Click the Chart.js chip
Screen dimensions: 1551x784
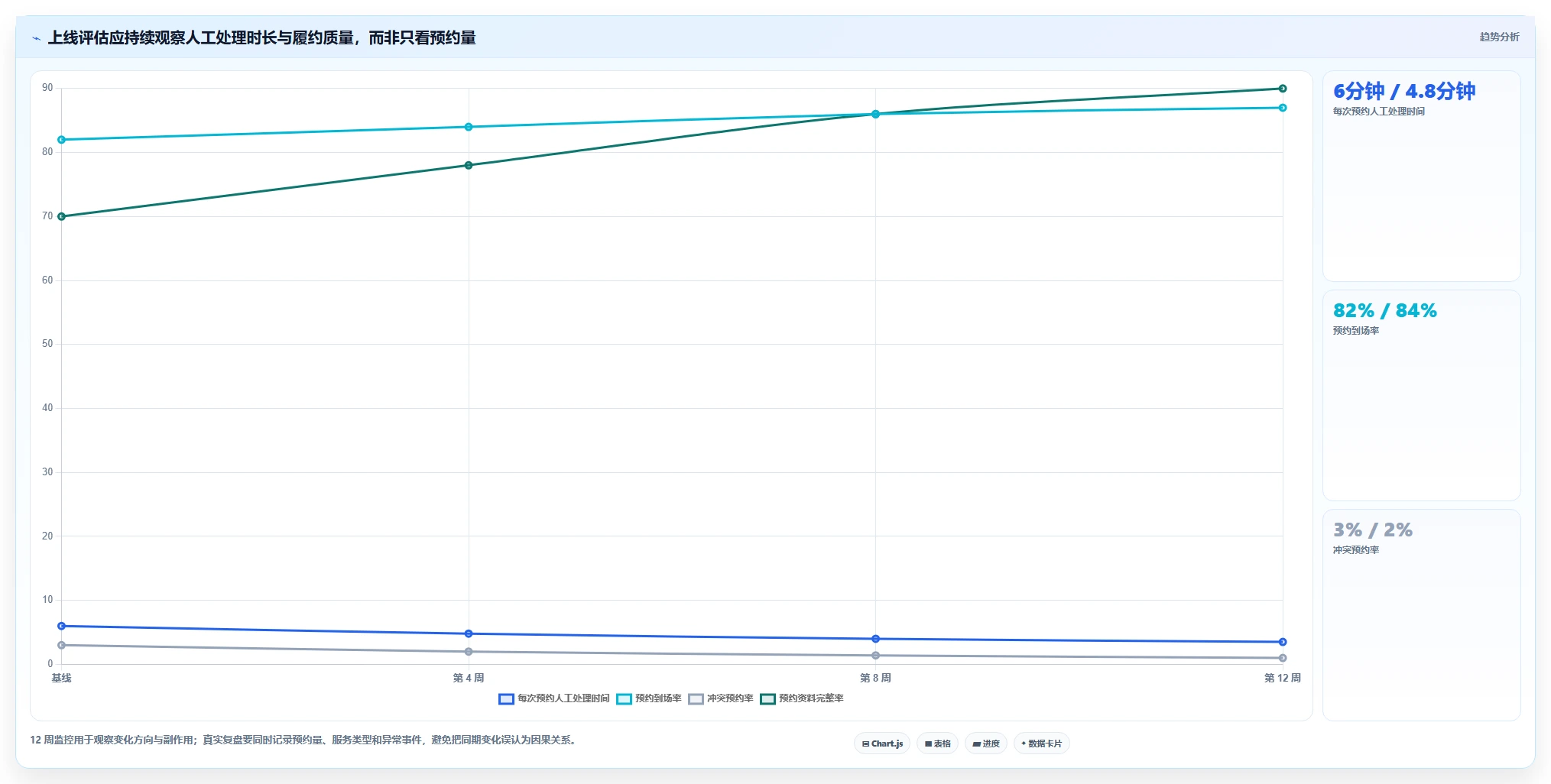pos(882,744)
